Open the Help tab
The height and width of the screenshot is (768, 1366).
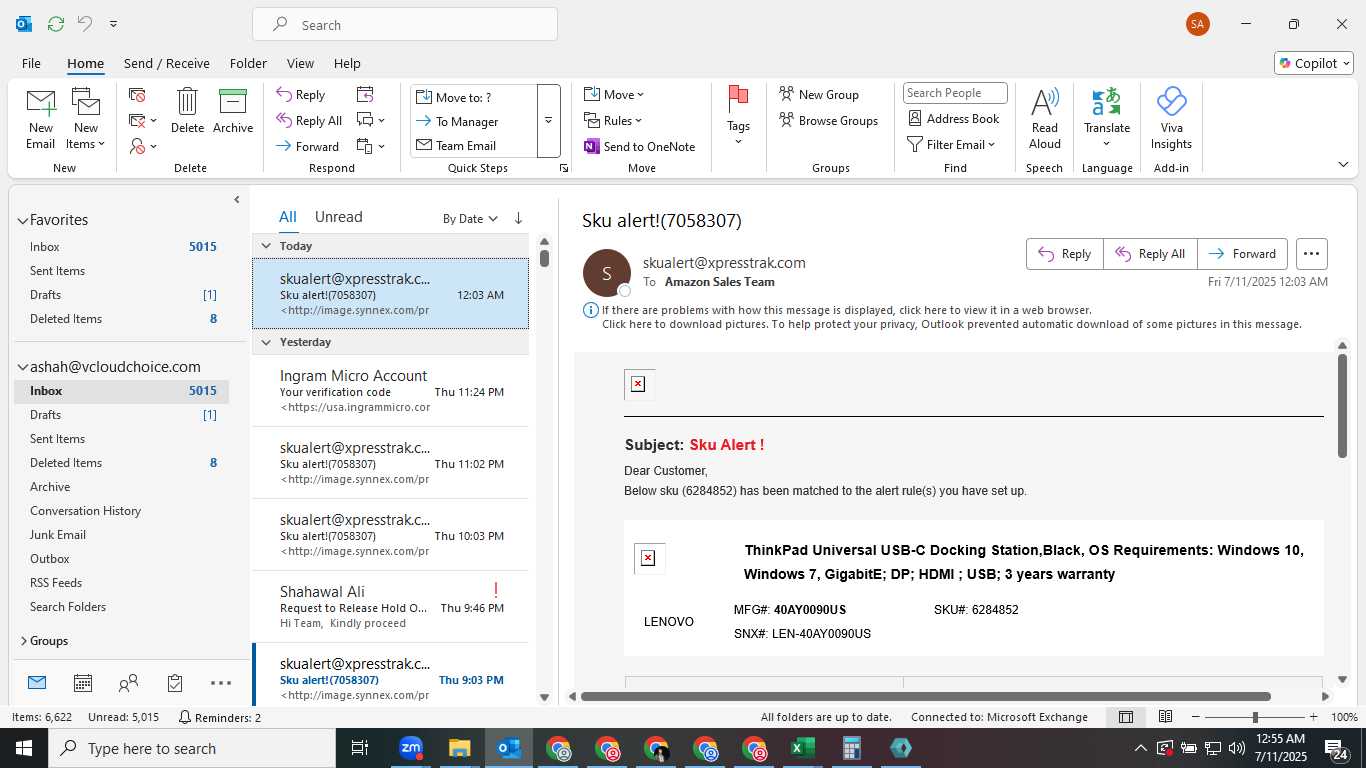click(347, 63)
